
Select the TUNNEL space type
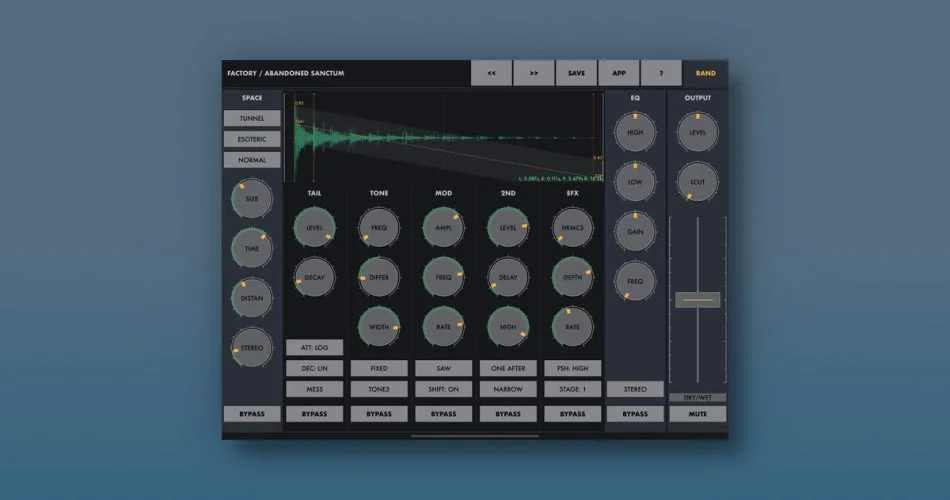(x=251, y=118)
